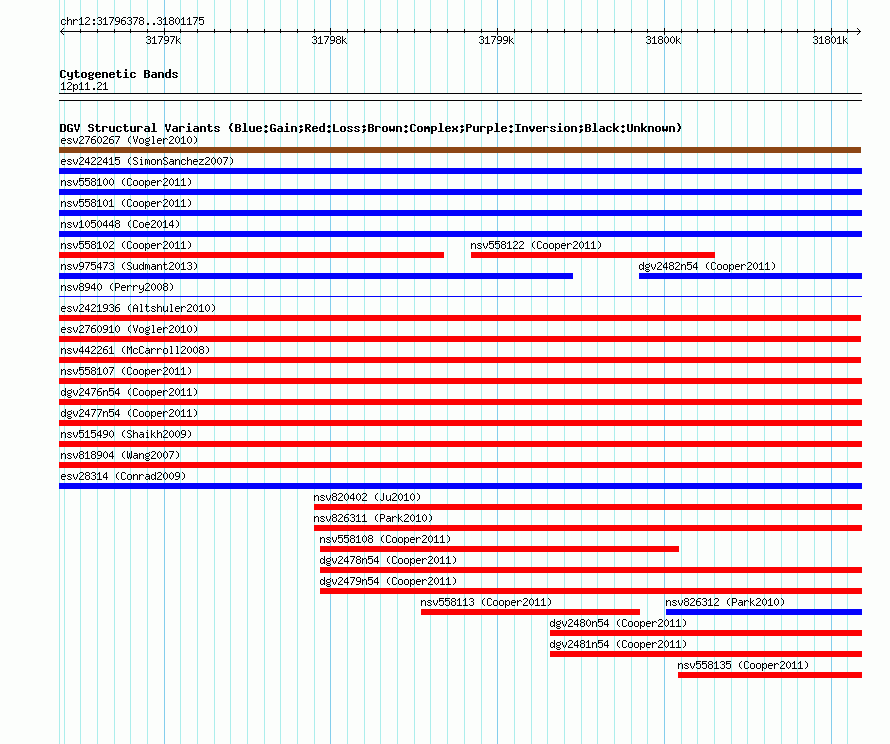890x744 pixels.
Task: Click the red bar below nsv558122
Action: pos(593,255)
